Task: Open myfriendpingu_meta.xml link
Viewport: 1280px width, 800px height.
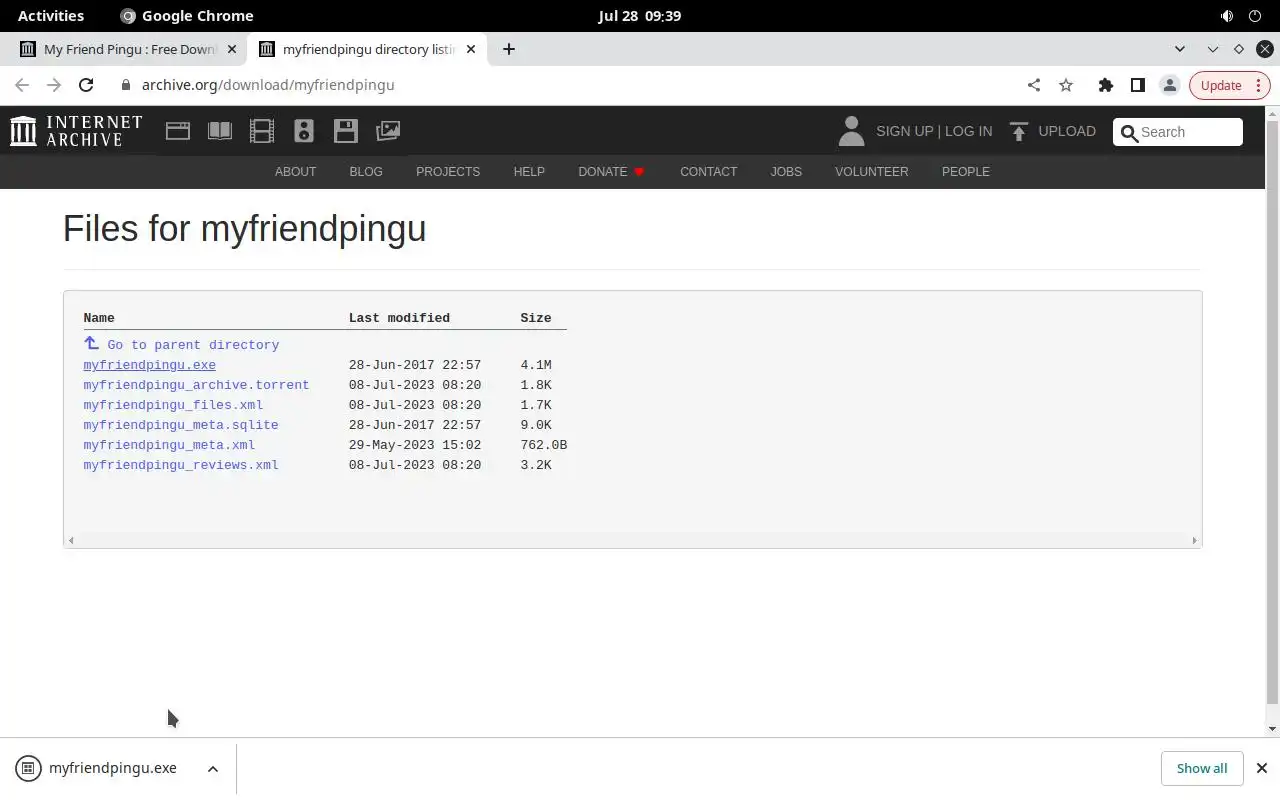Action: 169,445
